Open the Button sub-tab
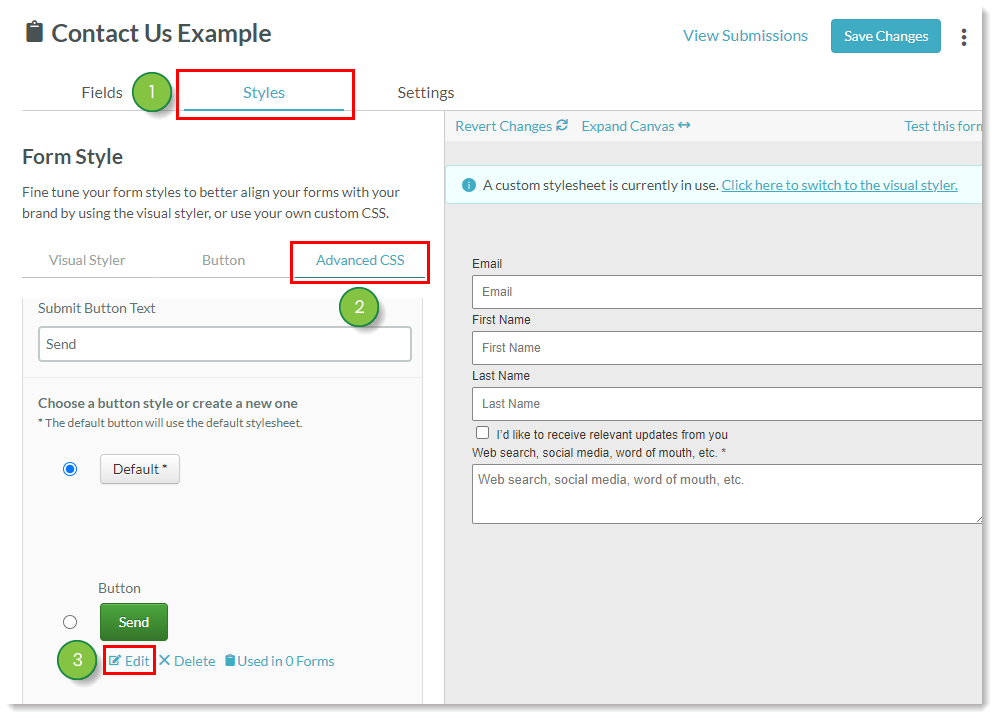The height and width of the screenshot is (719, 997). tap(223, 260)
